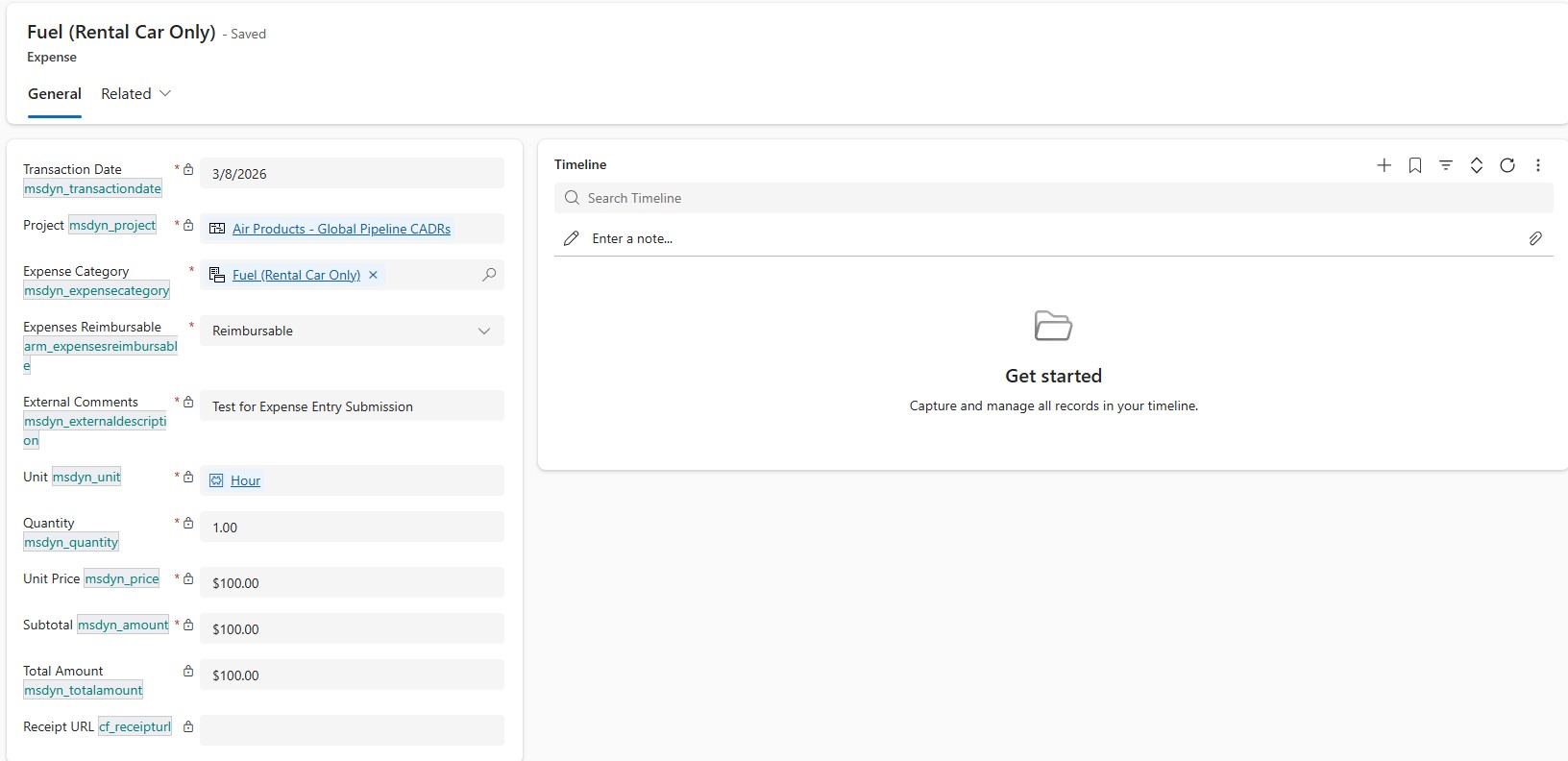Click the lock icon beside Total Amount
Viewport: 1568px width, 761px height.
tap(188, 671)
